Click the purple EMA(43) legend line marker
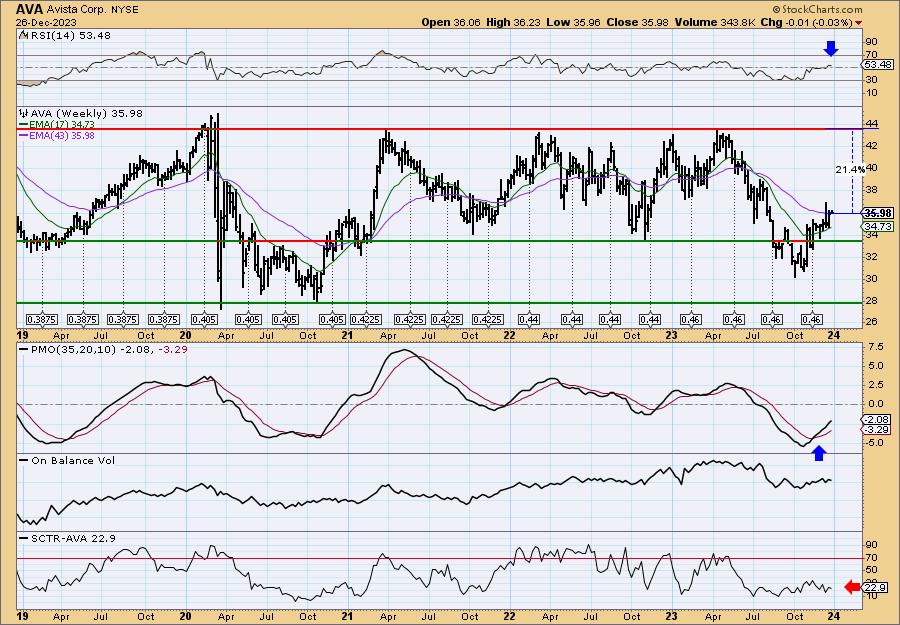This screenshot has width=900, height=625. pos(23,135)
